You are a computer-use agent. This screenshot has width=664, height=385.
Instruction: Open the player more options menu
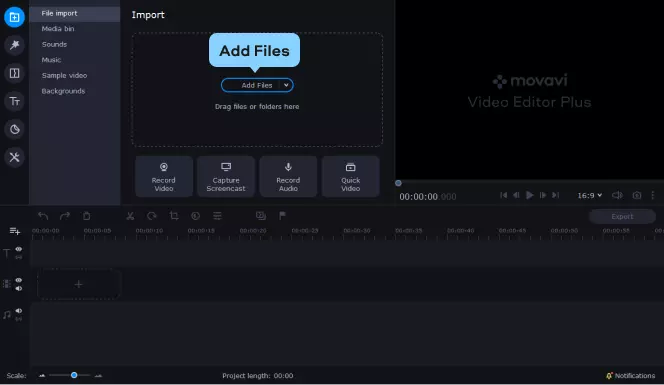coord(653,195)
